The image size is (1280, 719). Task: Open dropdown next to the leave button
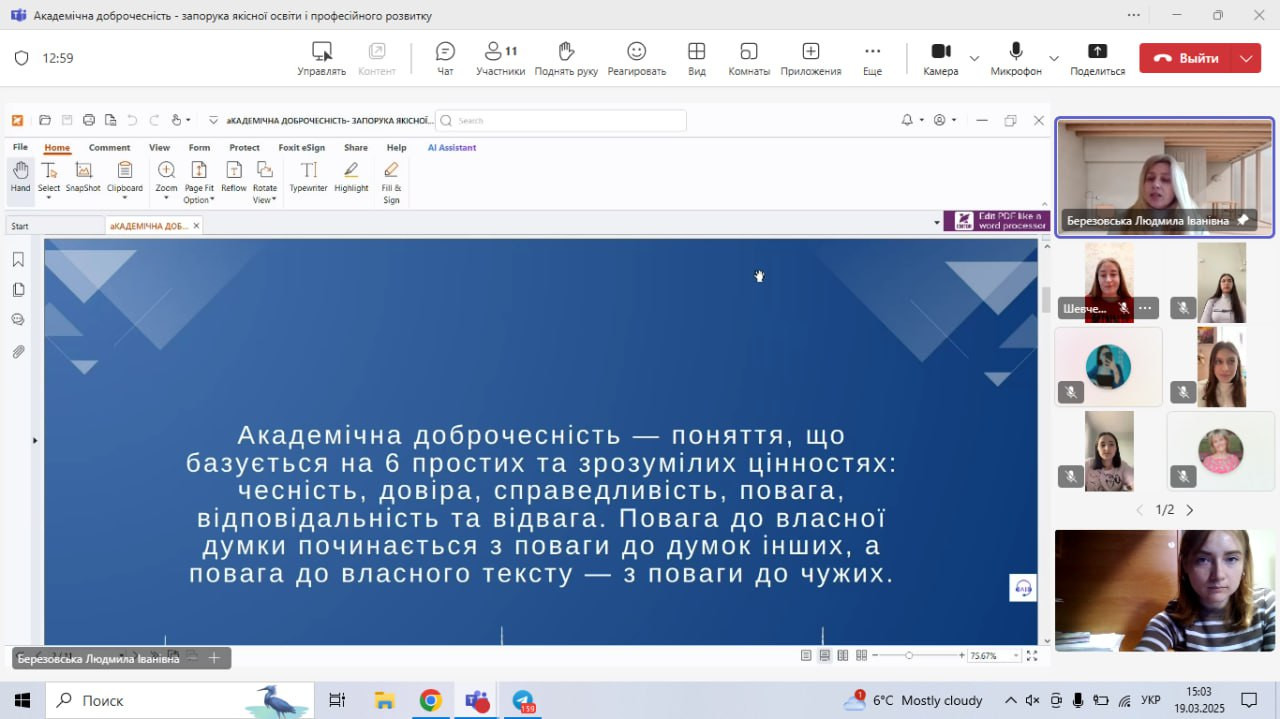1246,58
